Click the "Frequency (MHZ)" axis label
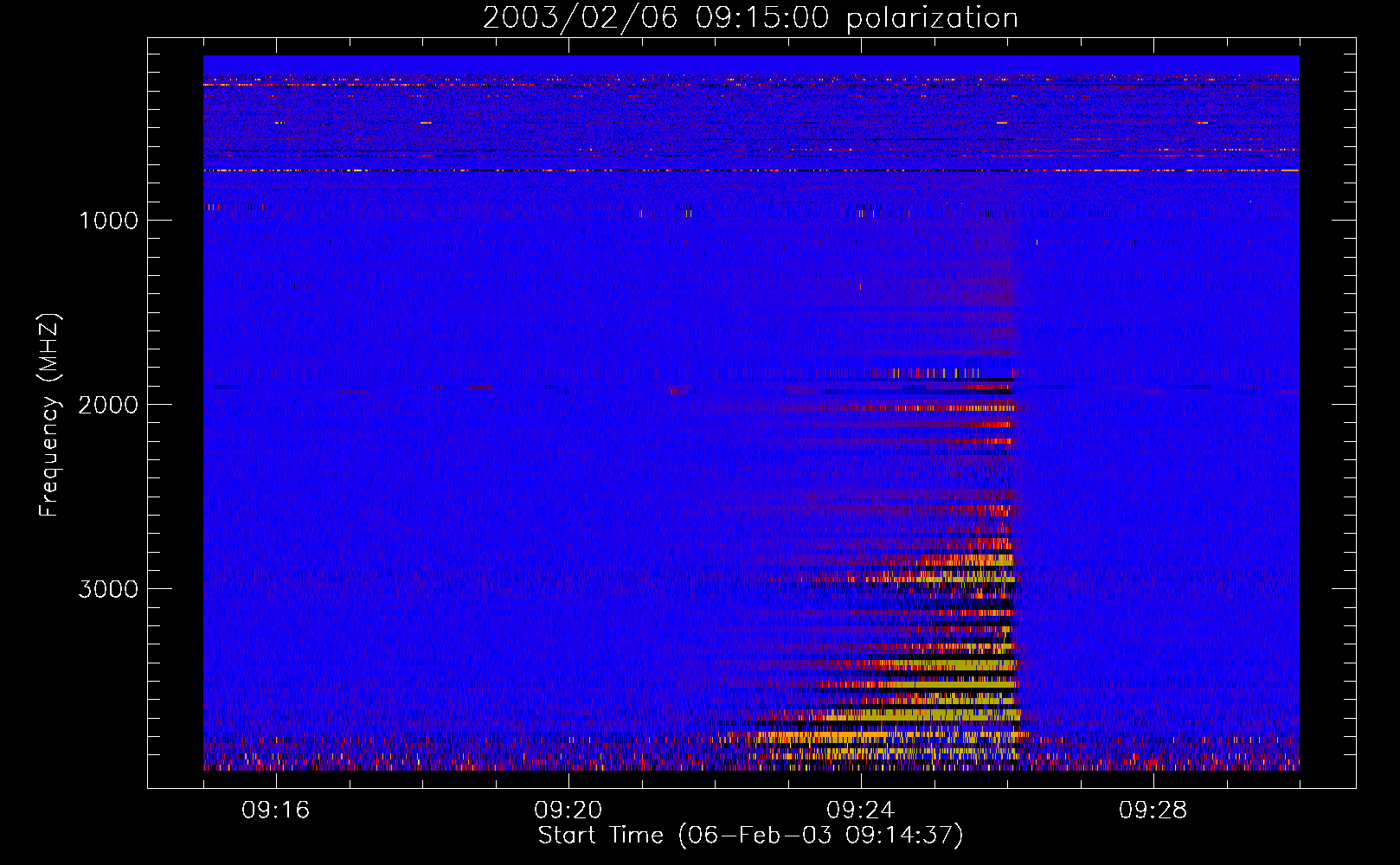Viewport: 1400px width, 865px height. pos(48,415)
